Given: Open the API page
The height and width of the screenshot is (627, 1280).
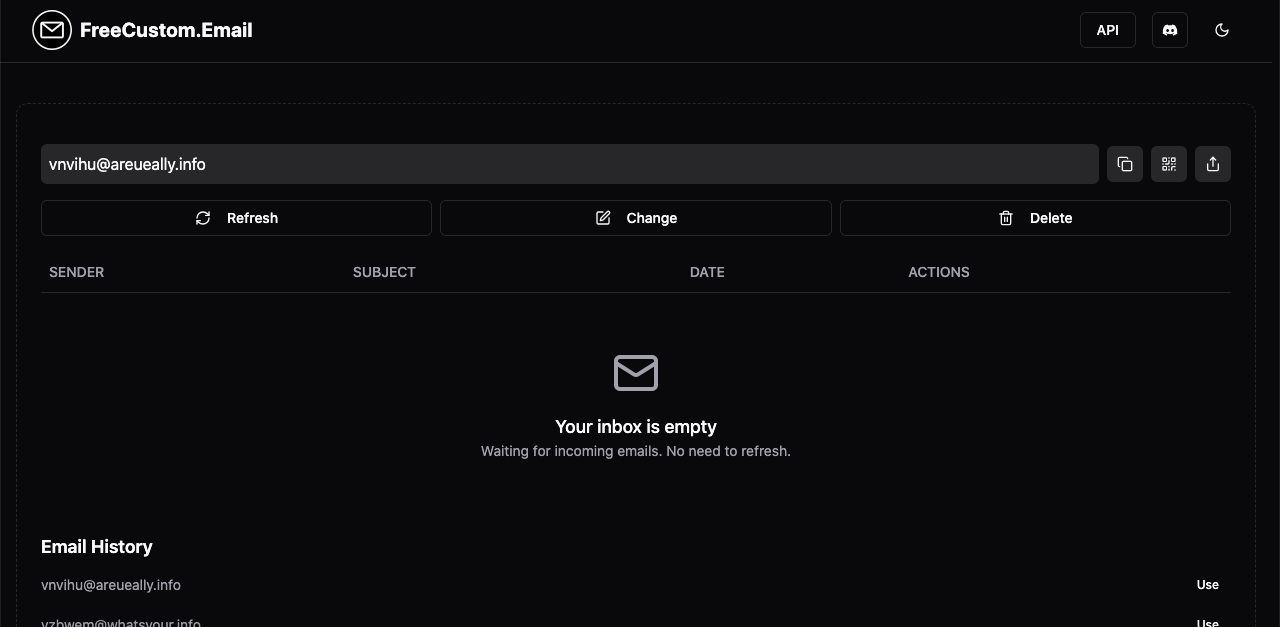Looking at the screenshot, I should (x=1108, y=30).
